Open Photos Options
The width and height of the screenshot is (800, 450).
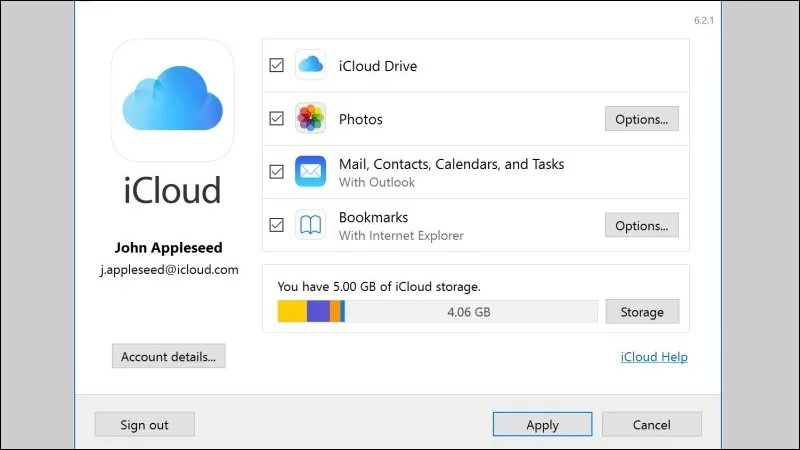[x=642, y=119]
